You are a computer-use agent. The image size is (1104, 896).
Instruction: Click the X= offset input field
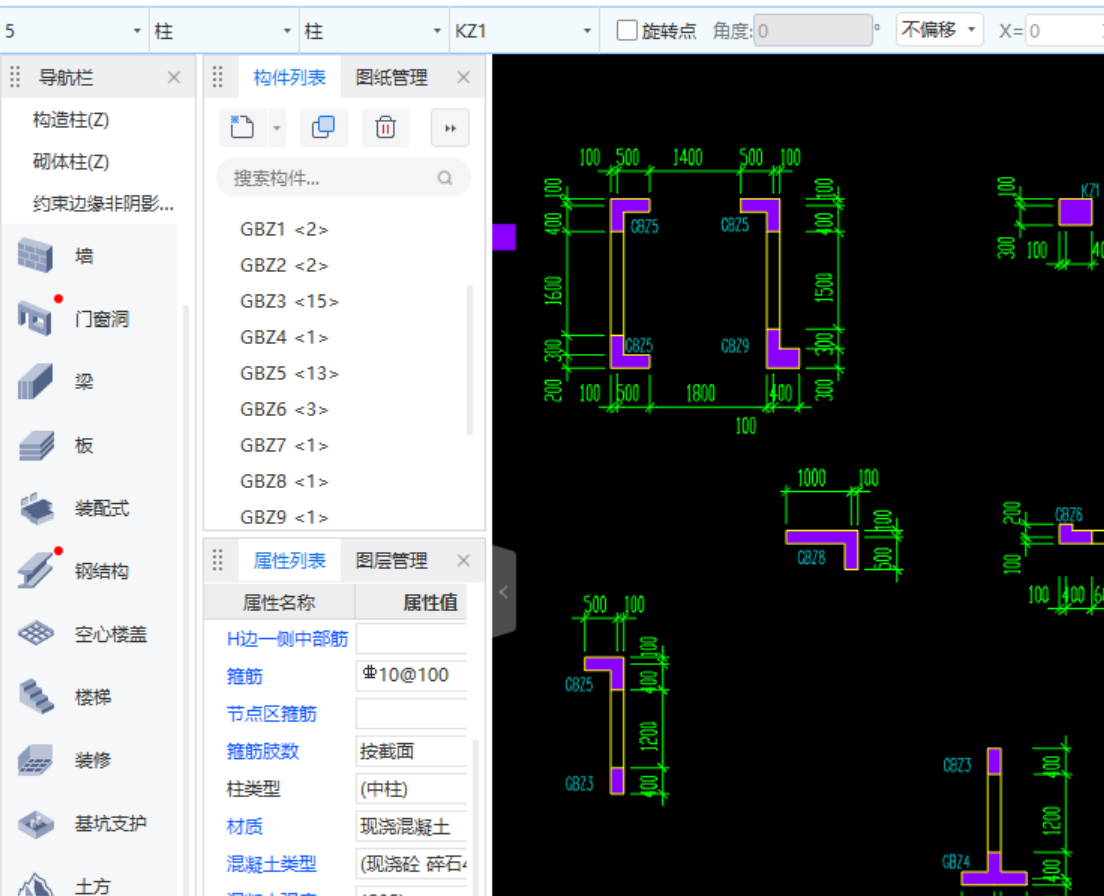pos(1064,30)
